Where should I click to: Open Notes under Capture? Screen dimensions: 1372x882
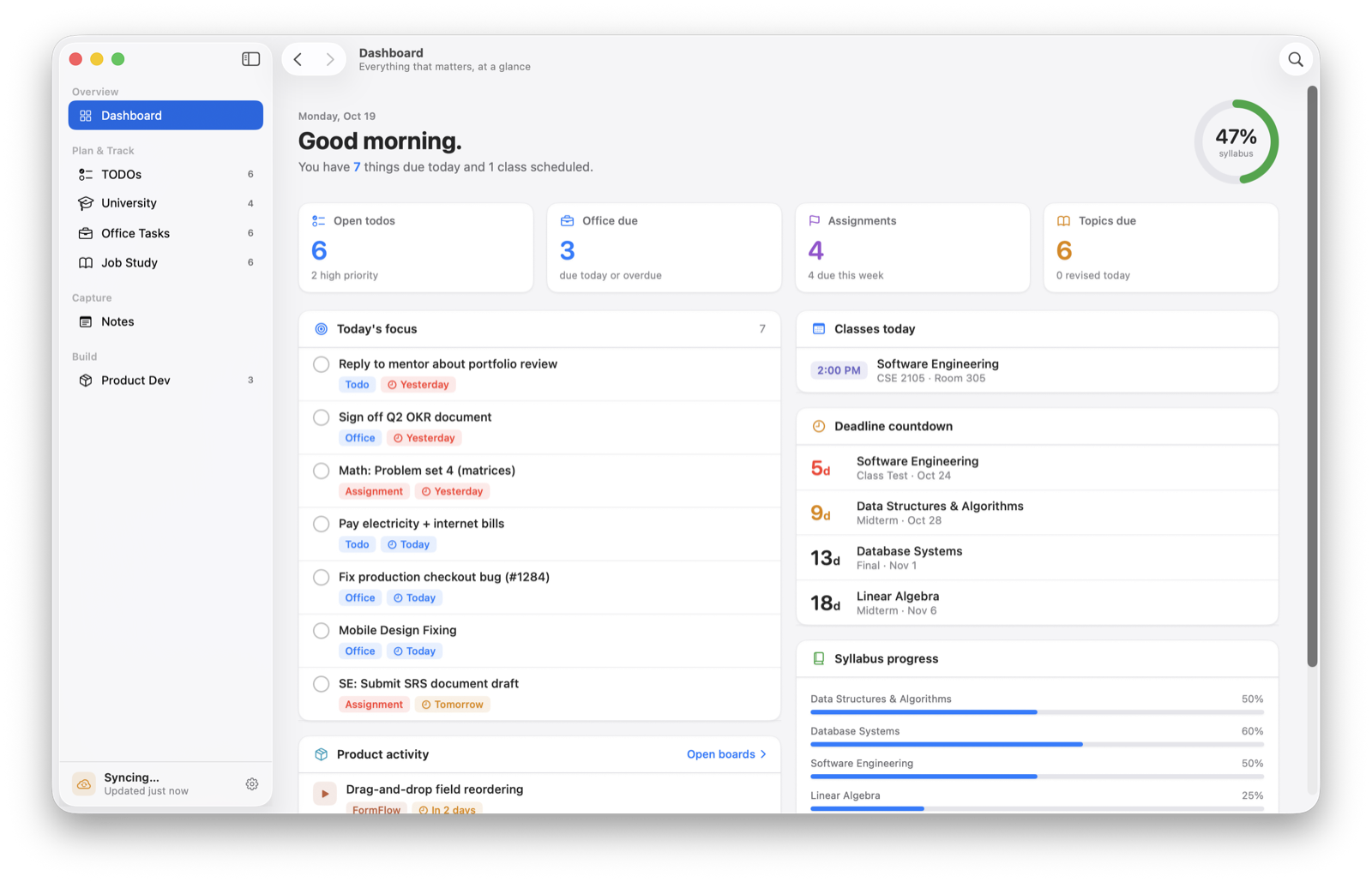point(165,321)
